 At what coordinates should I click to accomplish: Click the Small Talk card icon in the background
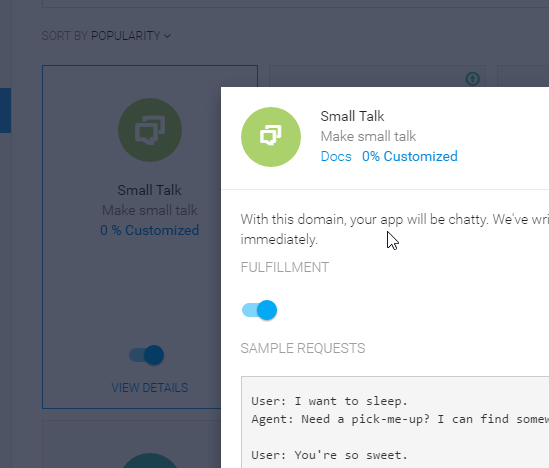150,130
